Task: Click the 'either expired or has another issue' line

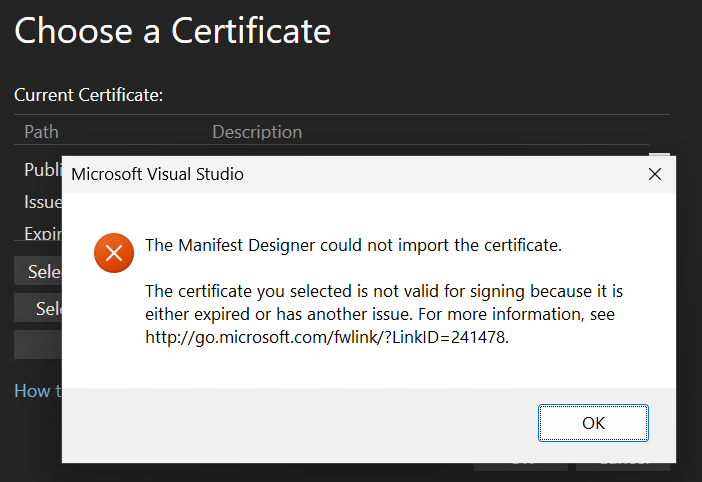Action: [380, 314]
